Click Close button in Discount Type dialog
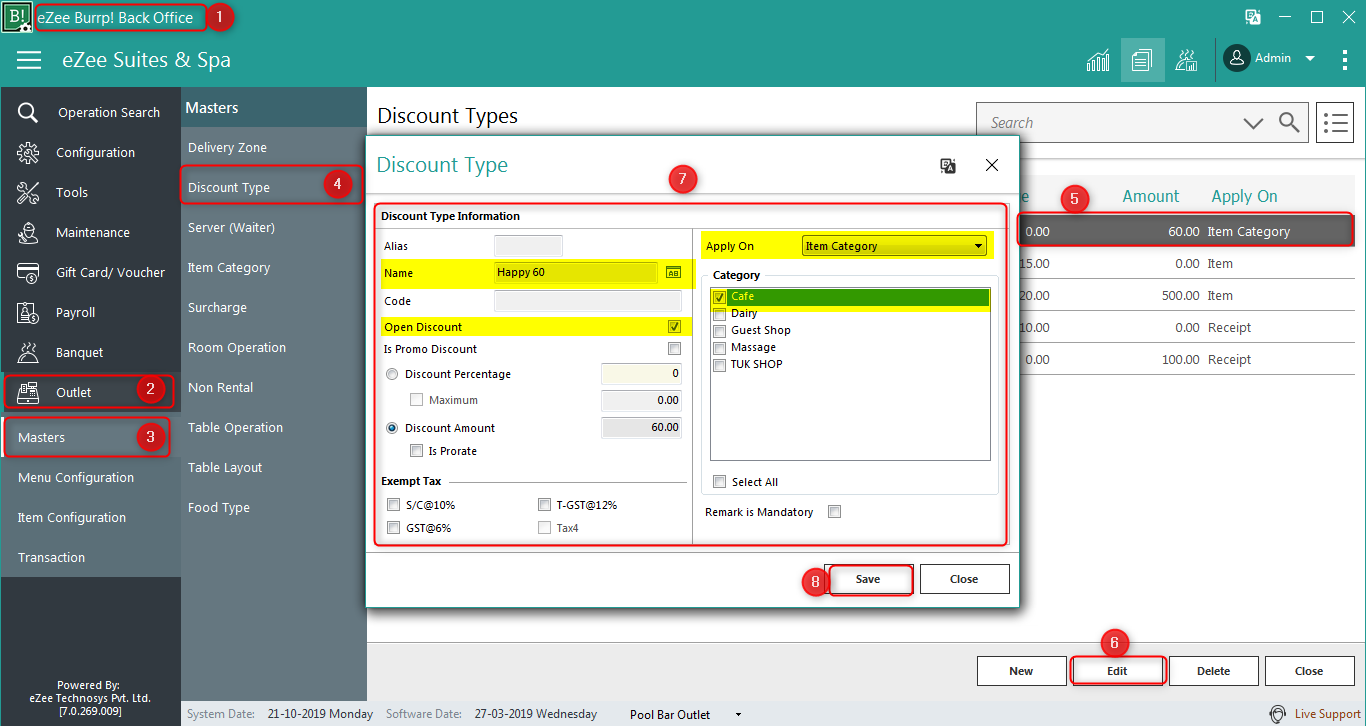The image size is (1366, 726). tap(964, 579)
